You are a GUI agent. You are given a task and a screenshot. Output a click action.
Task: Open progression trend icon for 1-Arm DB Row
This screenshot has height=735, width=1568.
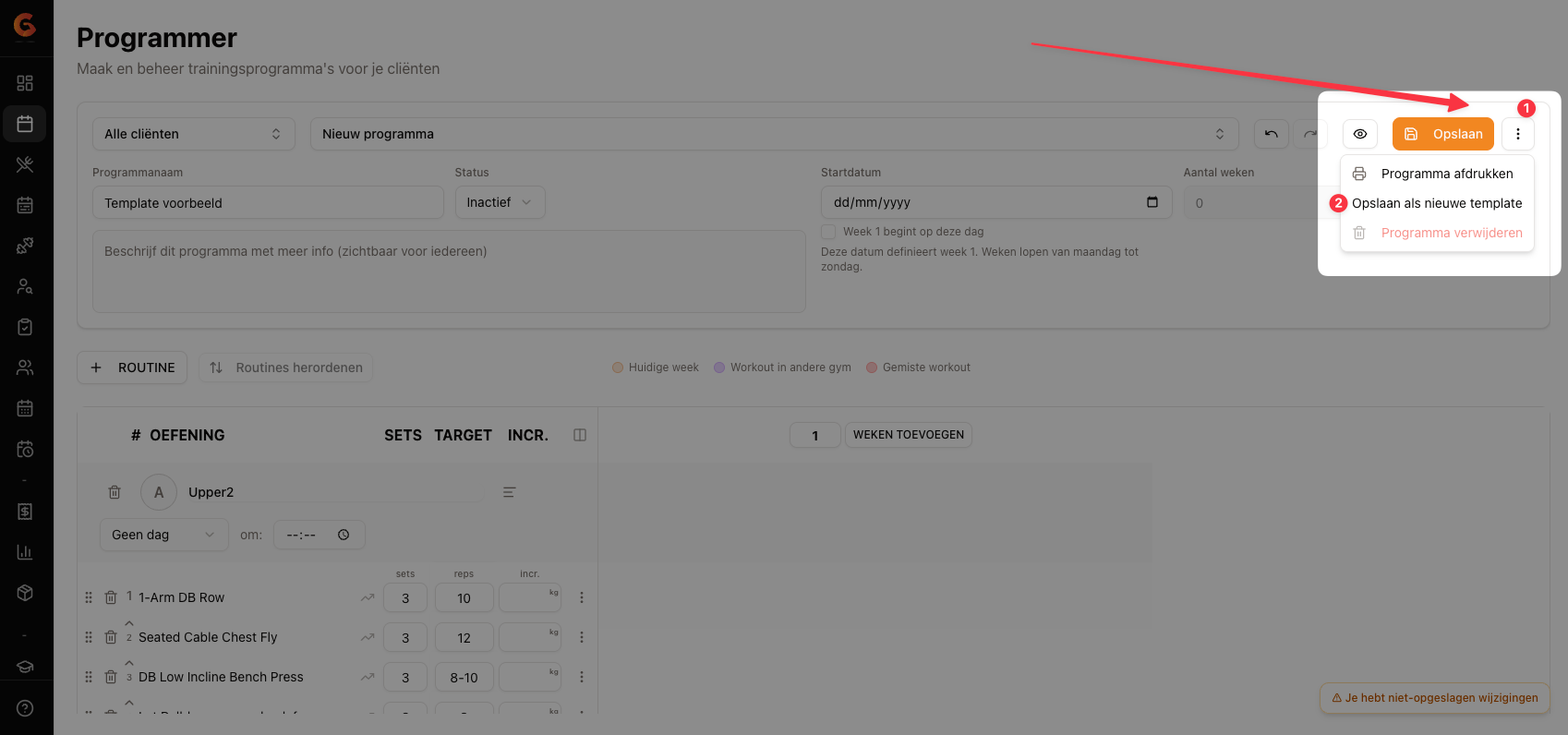point(368,597)
